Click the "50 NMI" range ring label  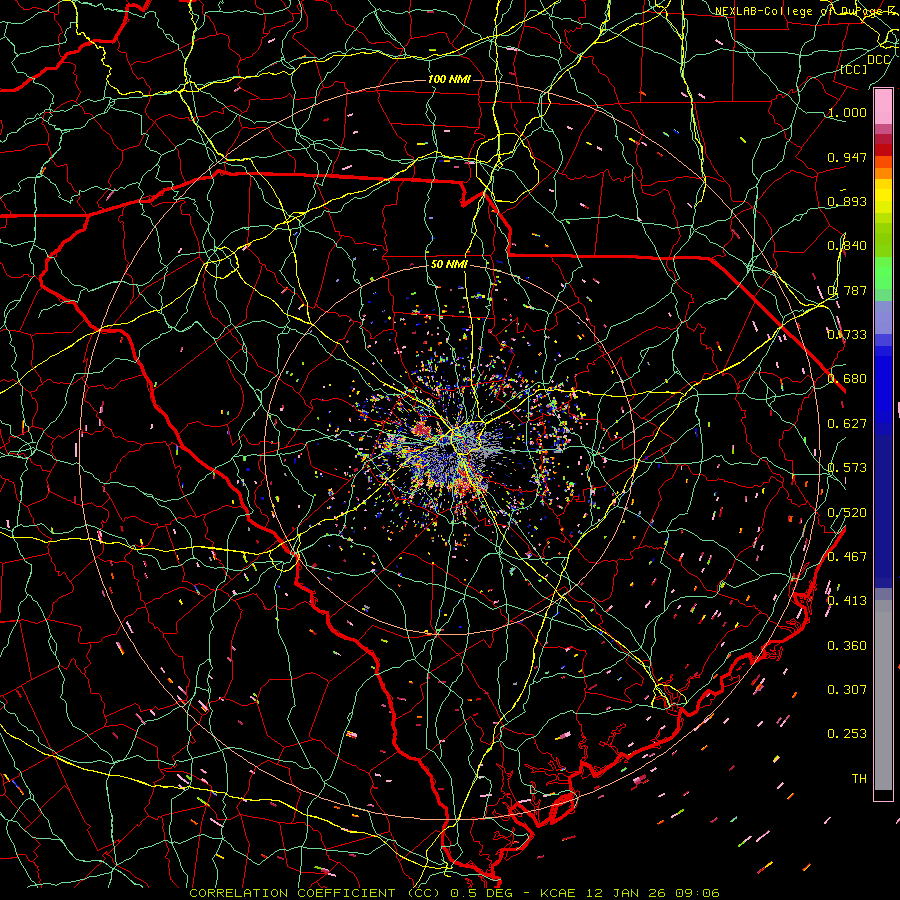click(449, 265)
